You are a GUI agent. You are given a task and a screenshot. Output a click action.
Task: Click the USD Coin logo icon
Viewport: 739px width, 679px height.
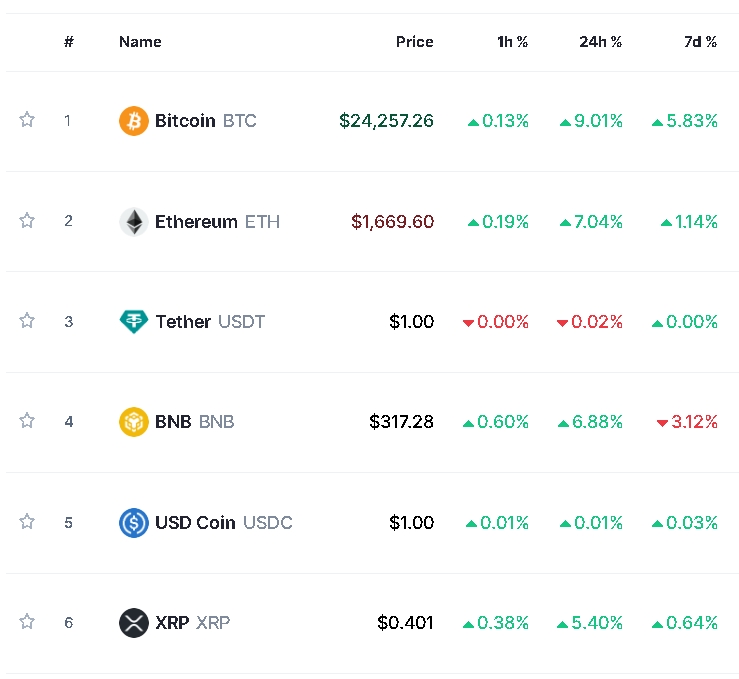[x=133, y=522]
